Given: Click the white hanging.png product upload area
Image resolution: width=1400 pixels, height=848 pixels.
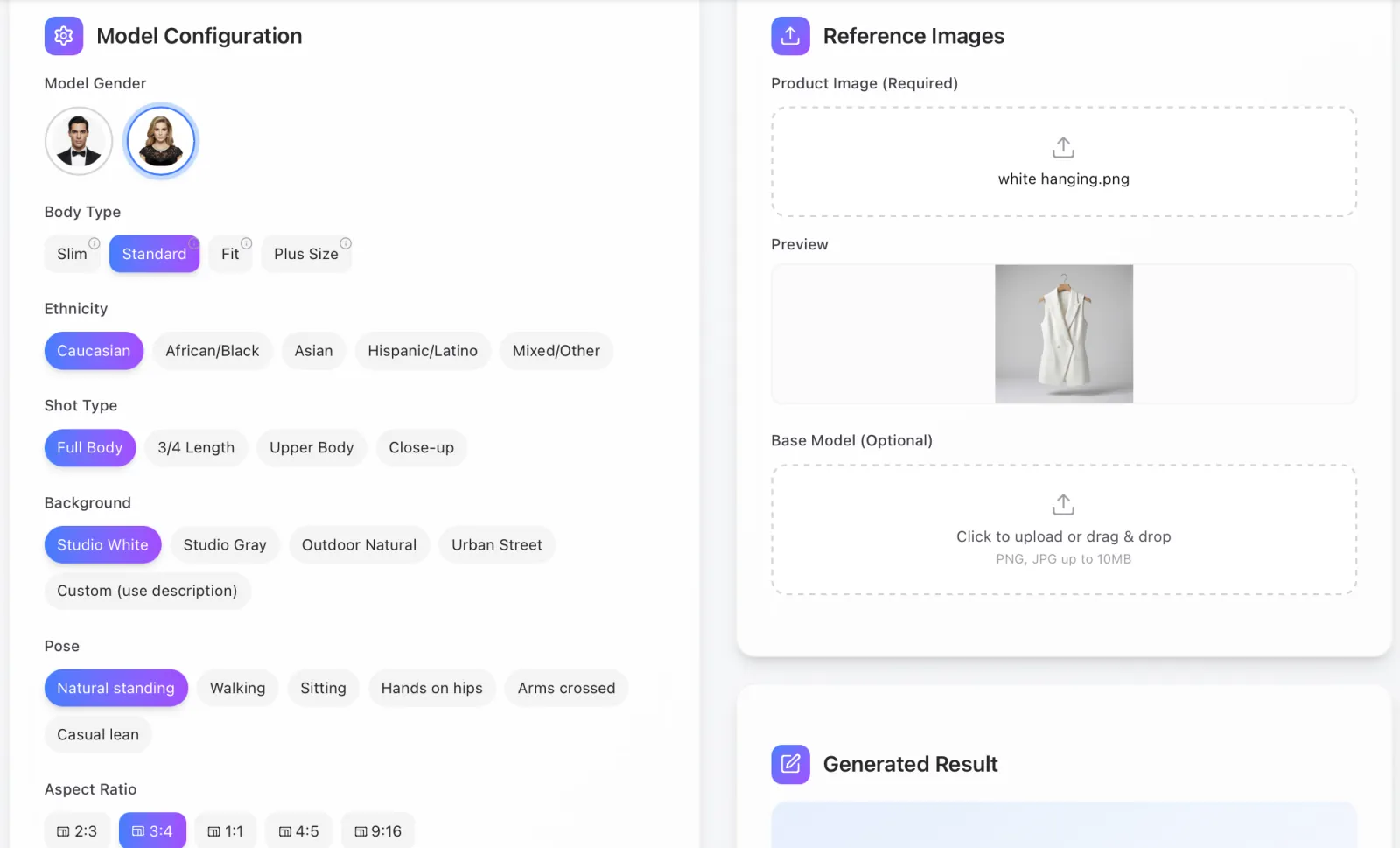Looking at the screenshot, I should pyautogui.click(x=1064, y=162).
